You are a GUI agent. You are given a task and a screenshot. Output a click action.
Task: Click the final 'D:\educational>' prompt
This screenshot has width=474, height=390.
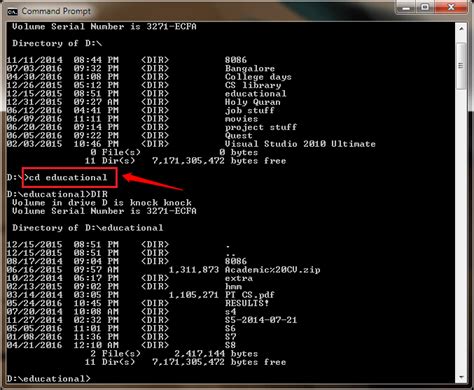49,379
